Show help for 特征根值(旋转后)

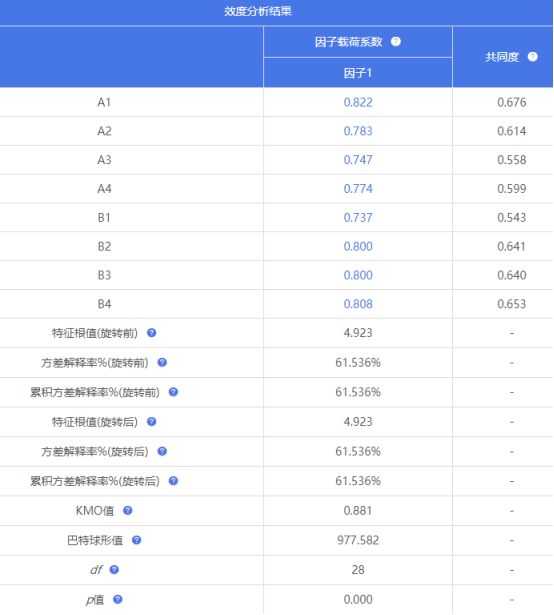(x=151, y=422)
